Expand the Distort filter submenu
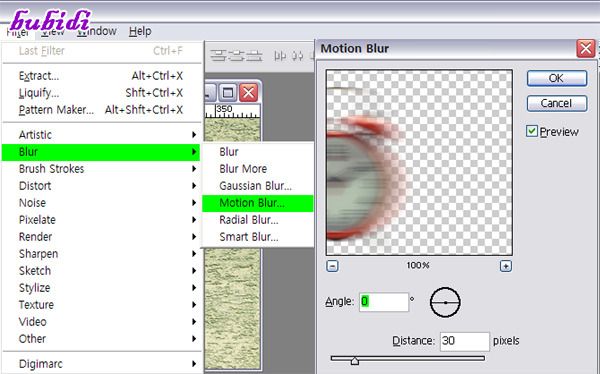Viewport: 600px width, 374px height. [x=101, y=186]
